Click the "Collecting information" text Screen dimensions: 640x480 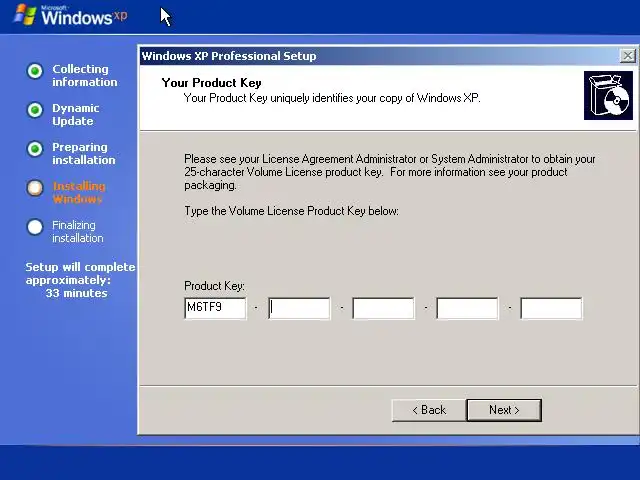[84, 76]
